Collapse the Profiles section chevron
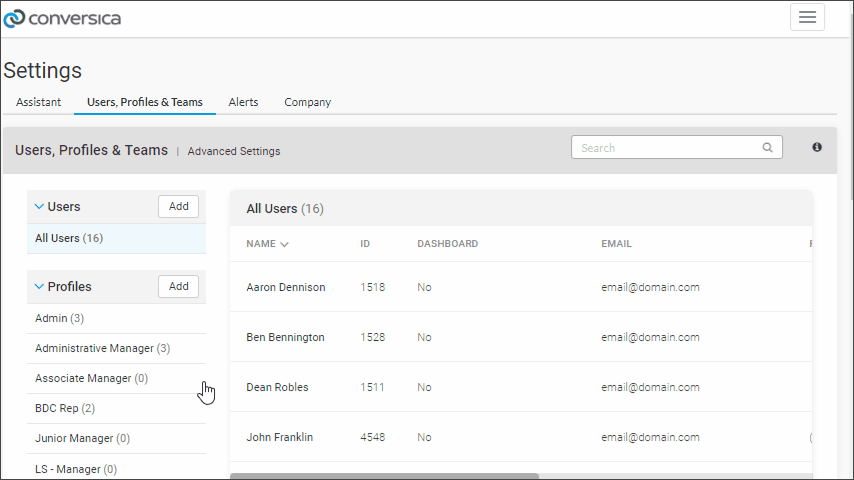 tap(39, 287)
